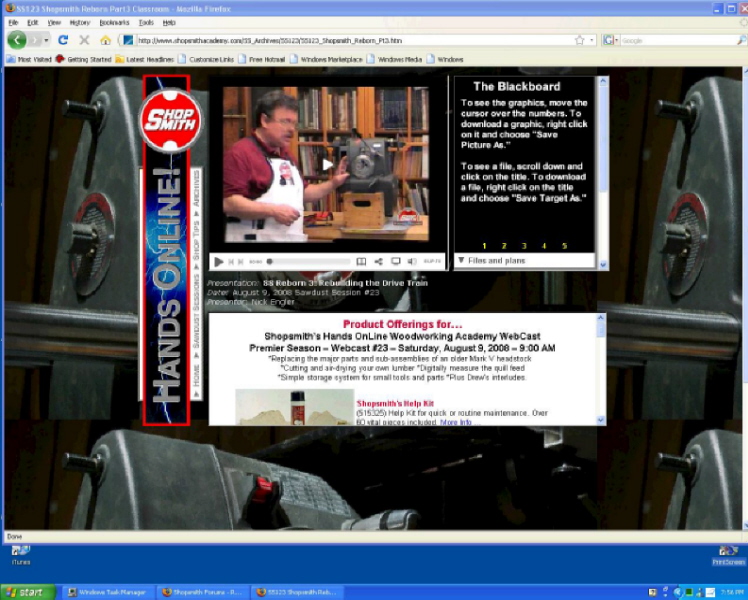Follow the Help Kit More Info link
748x600 pixels.
[x=456, y=423]
